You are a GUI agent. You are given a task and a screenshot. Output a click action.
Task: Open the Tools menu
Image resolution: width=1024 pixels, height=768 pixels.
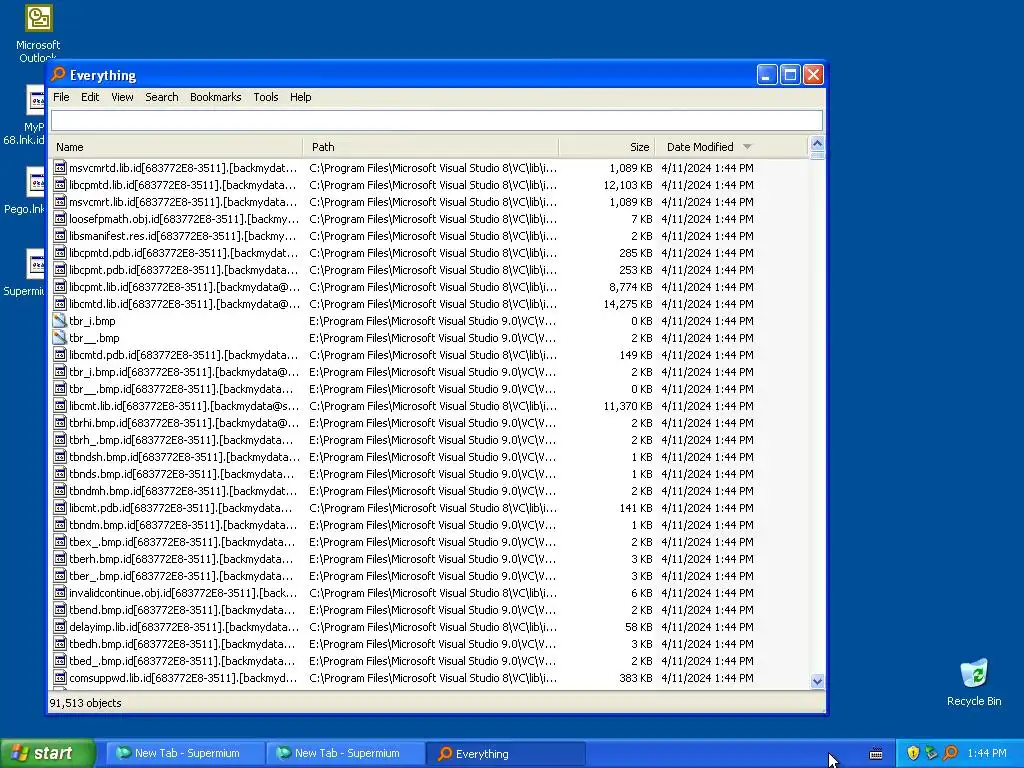coord(266,97)
